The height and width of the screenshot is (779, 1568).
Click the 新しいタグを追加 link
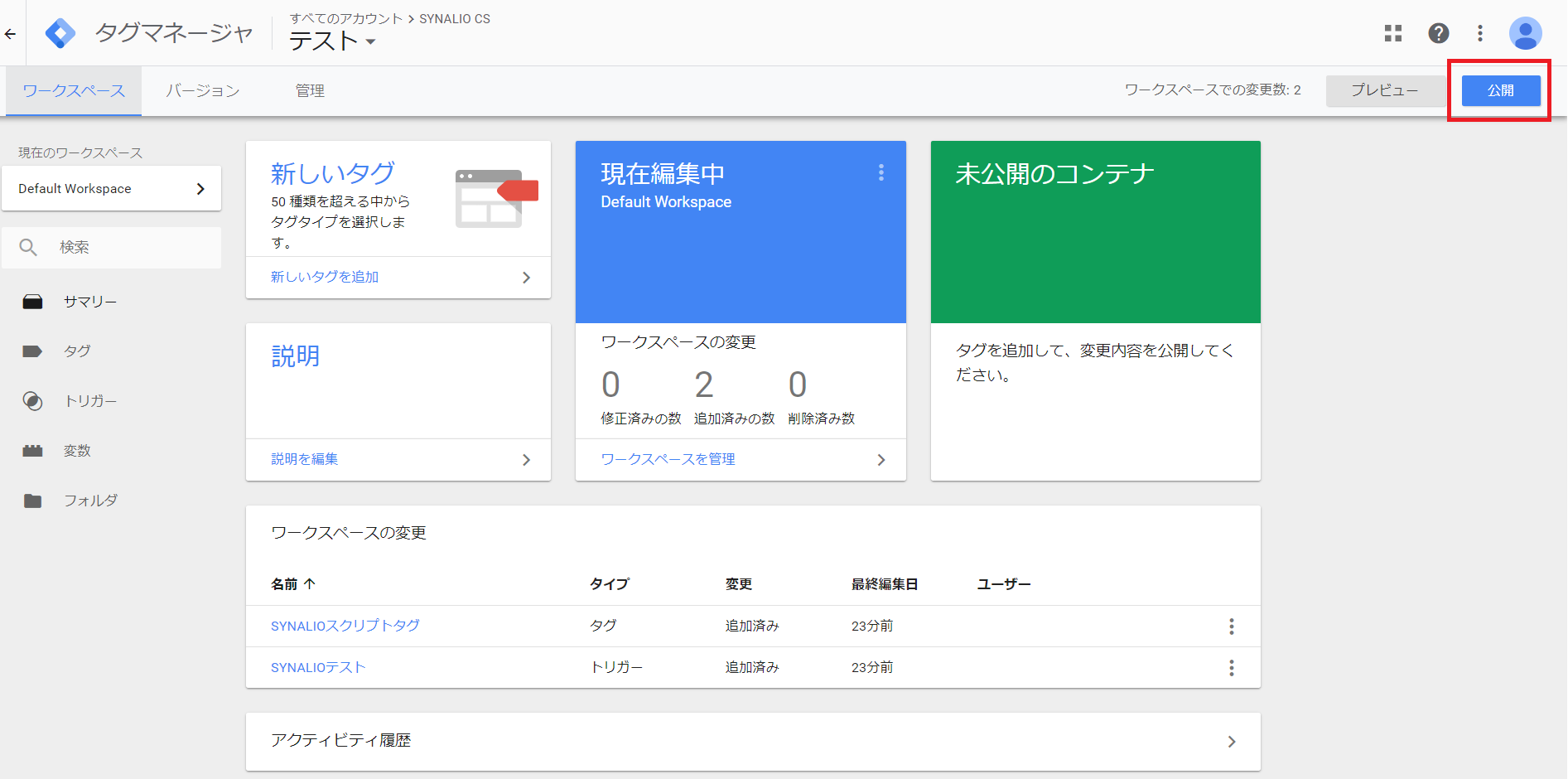click(325, 277)
